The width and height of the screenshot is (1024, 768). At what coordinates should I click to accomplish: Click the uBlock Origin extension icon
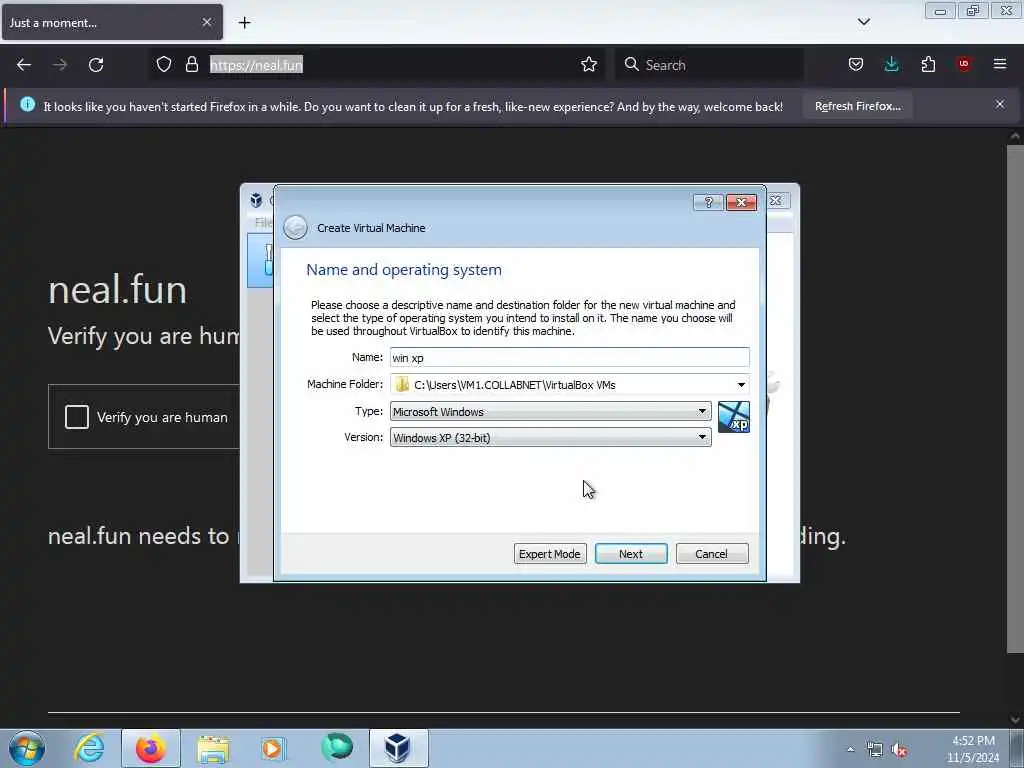[x=964, y=64]
